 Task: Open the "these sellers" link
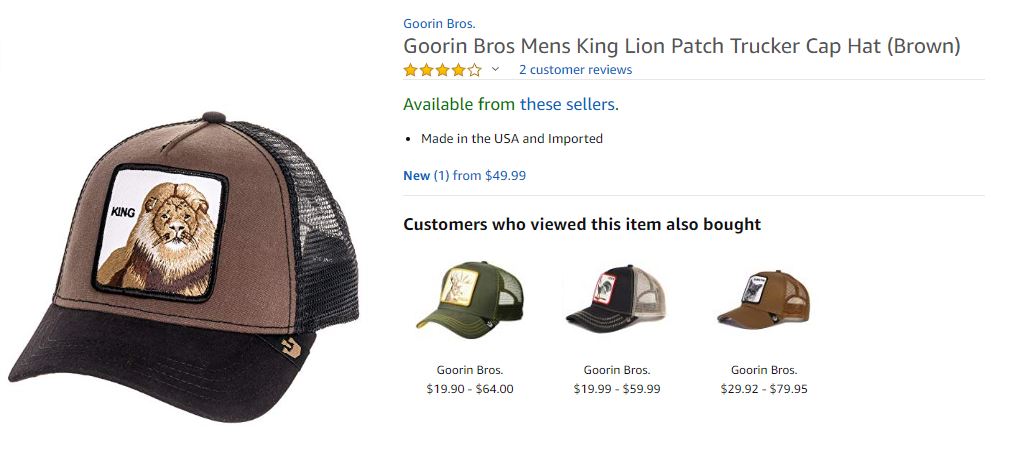pyautogui.click(x=568, y=104)
